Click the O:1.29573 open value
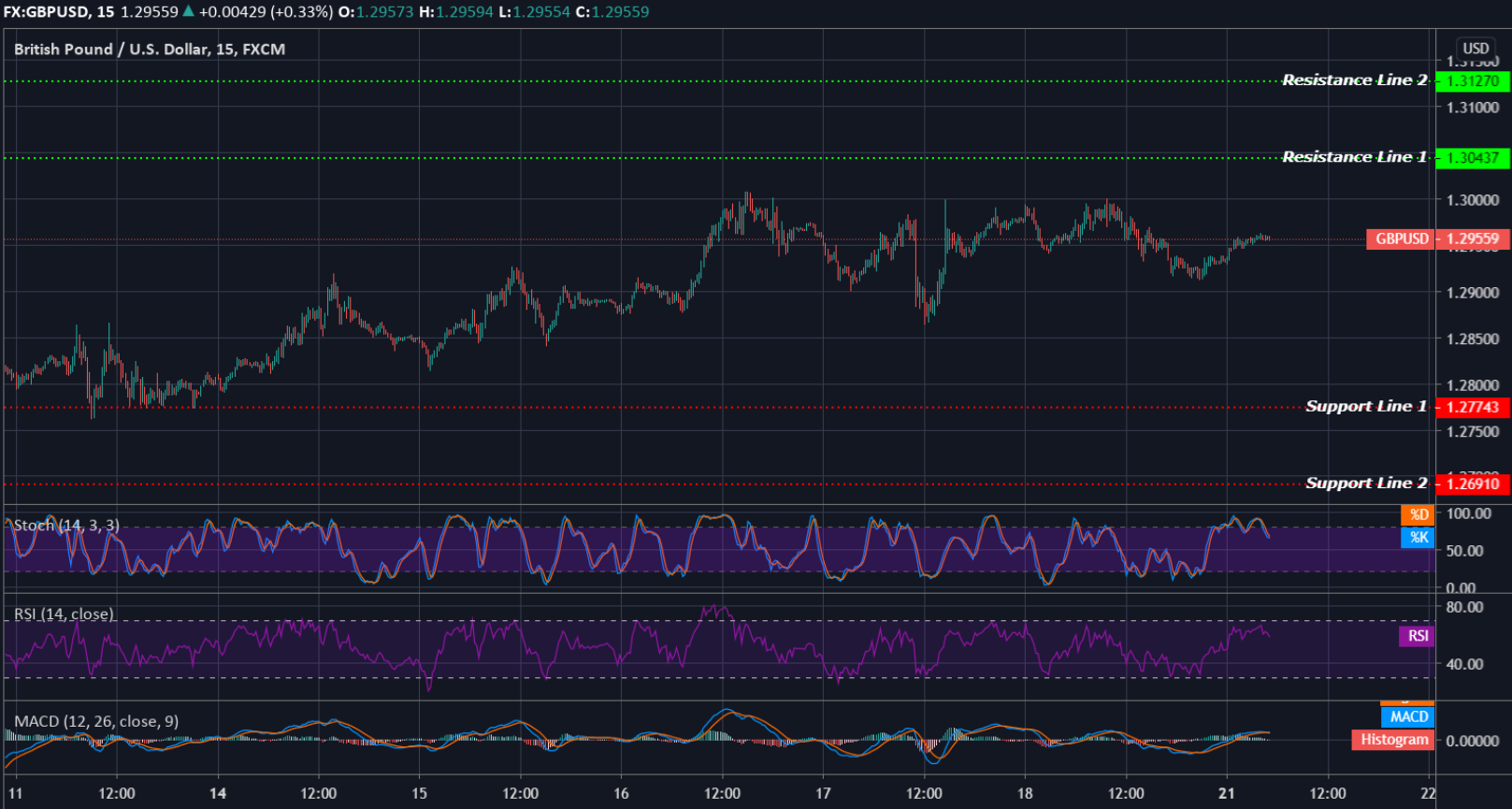The image size is (1512, 809). [x=377, y=11]
